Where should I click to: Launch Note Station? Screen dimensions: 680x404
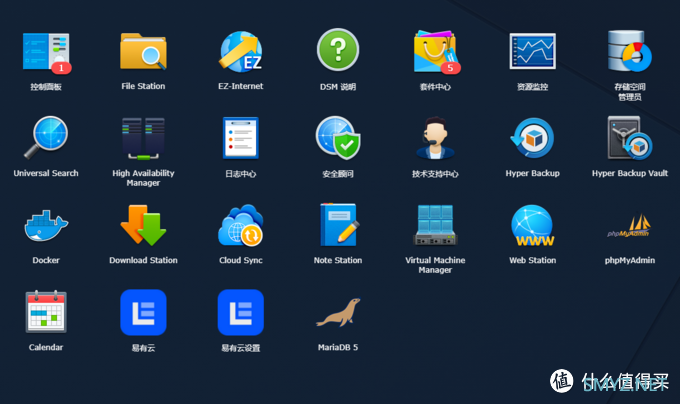(339, 225)
